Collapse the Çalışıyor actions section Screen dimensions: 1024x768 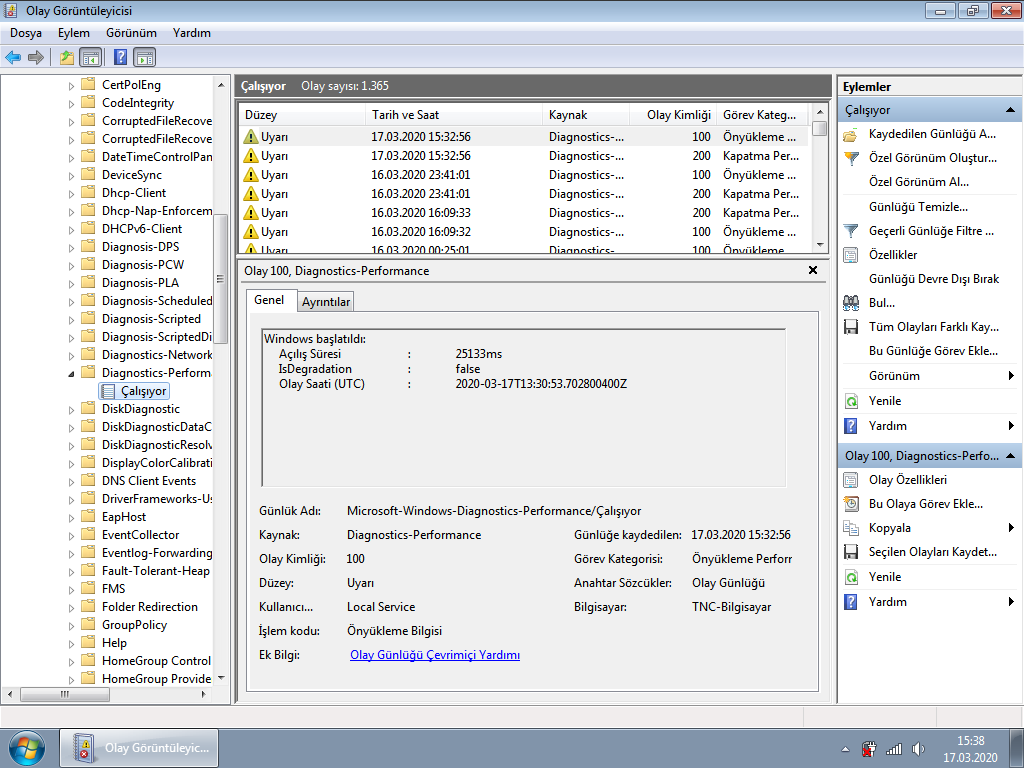pos(1010,110)
